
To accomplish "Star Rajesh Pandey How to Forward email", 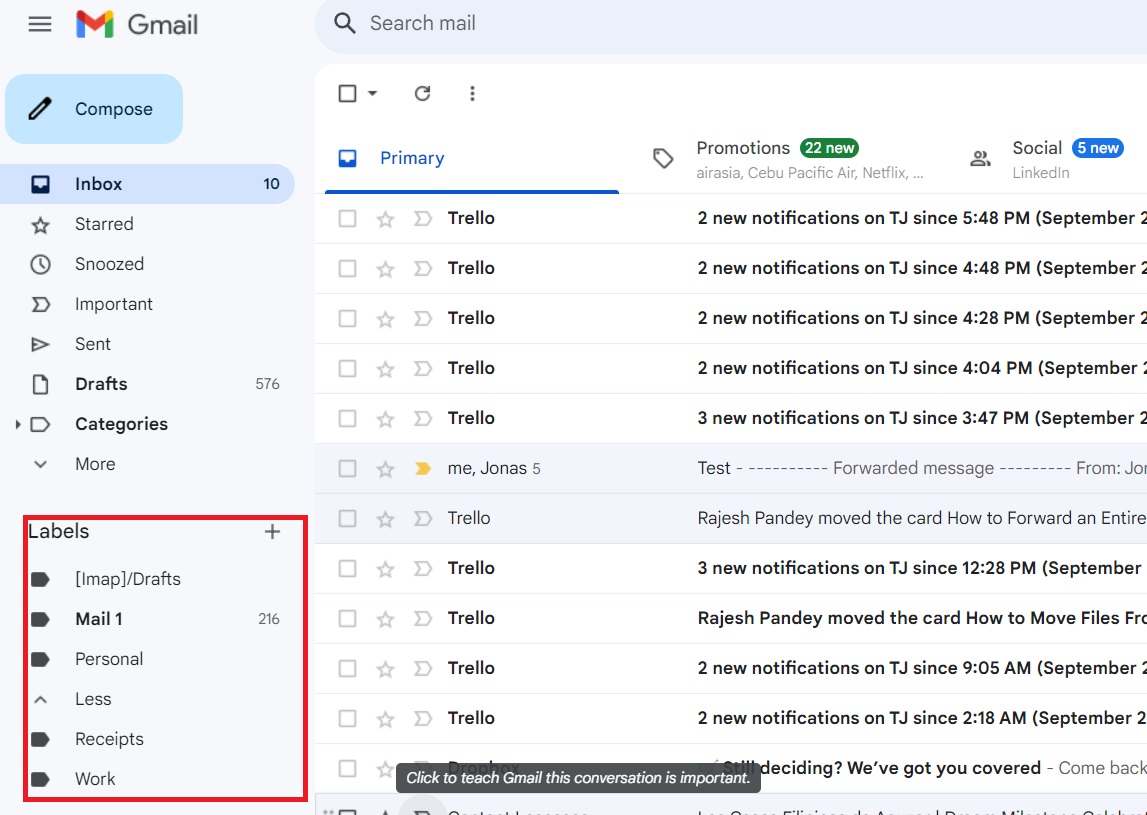I will [386, 519].
